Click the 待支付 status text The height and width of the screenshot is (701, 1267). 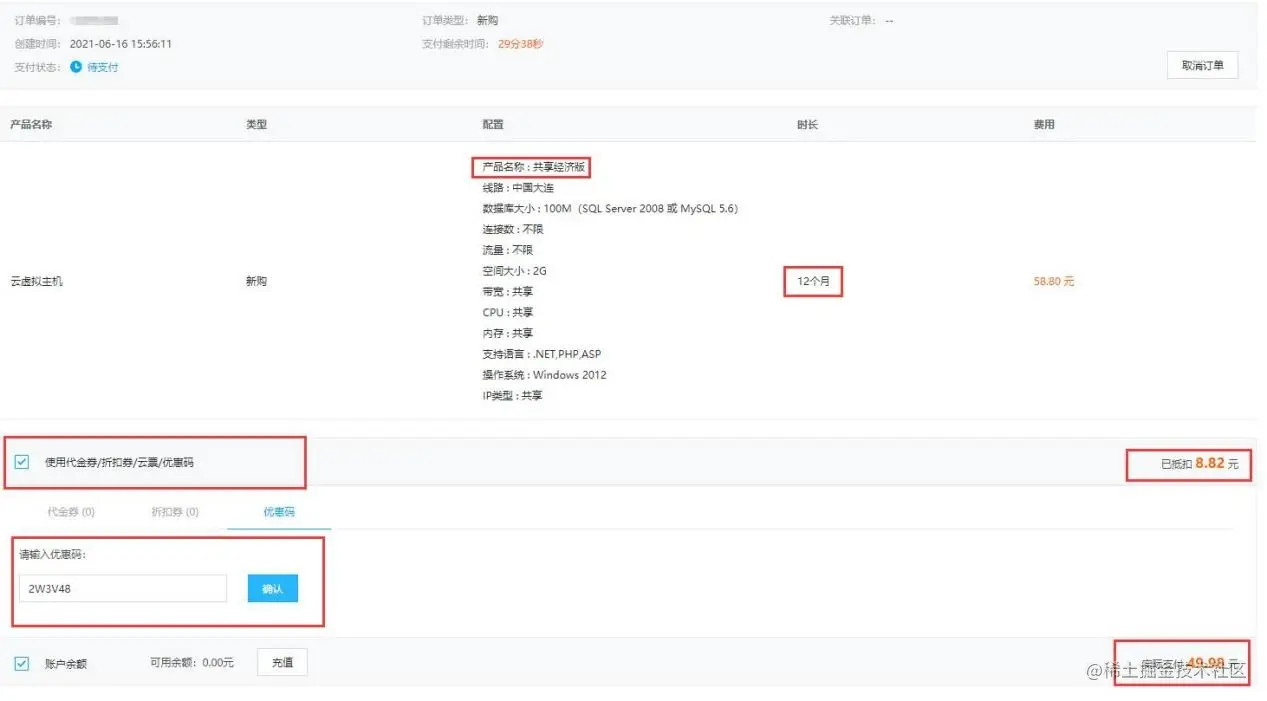click(103, 67)
